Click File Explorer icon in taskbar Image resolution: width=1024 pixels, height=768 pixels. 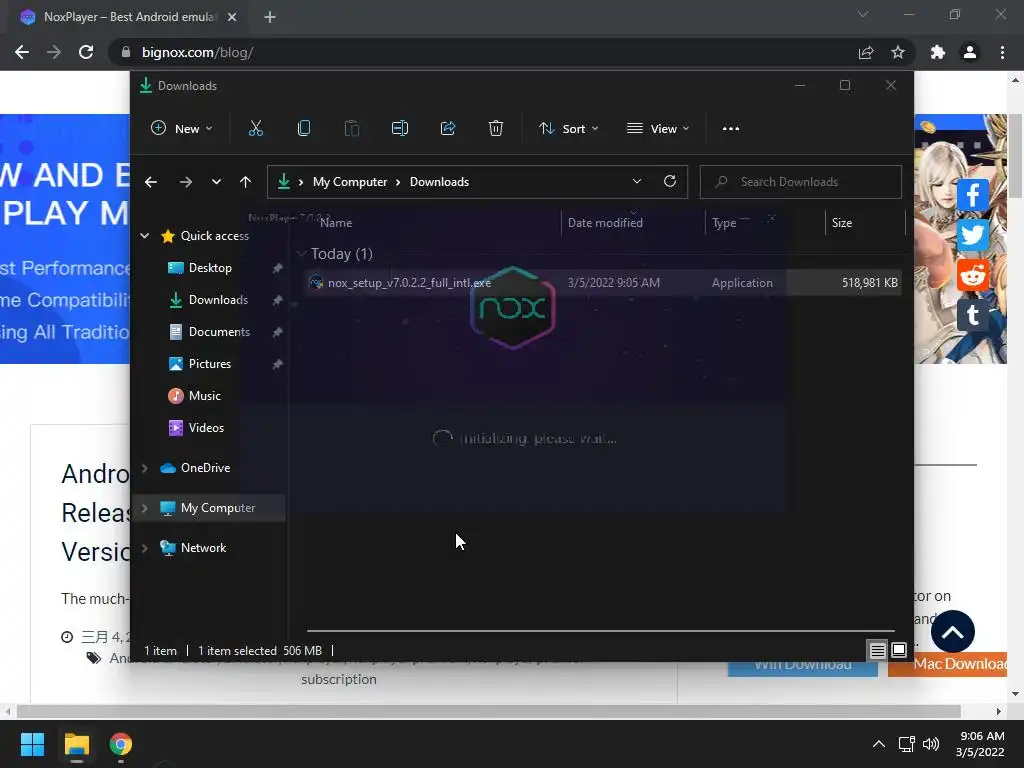[x=76, y=744]
